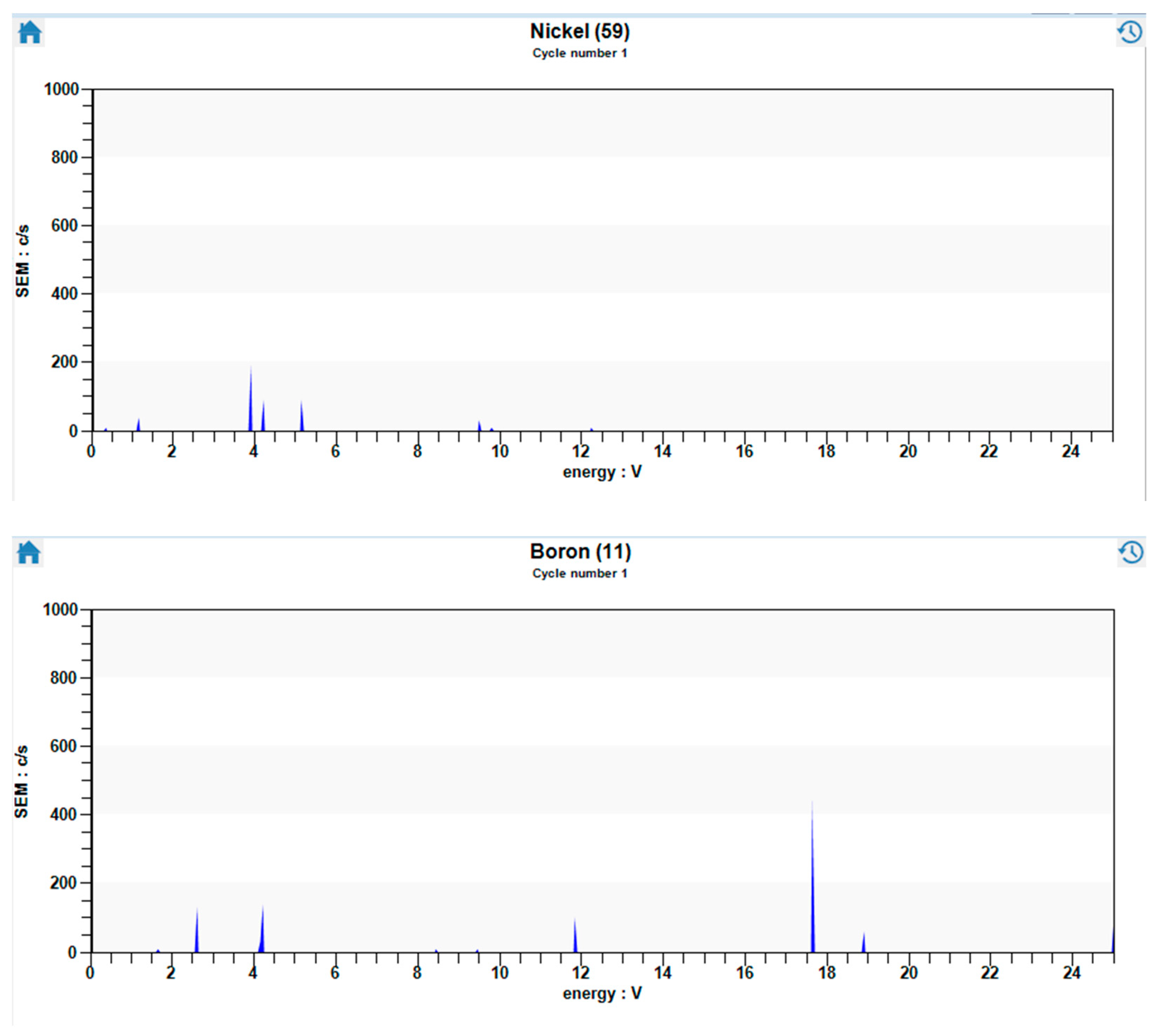Screen dimensions: 1159x1036
Task: Click the 'energy : V' label of Nickel chart
Action: tap(601, 472)
